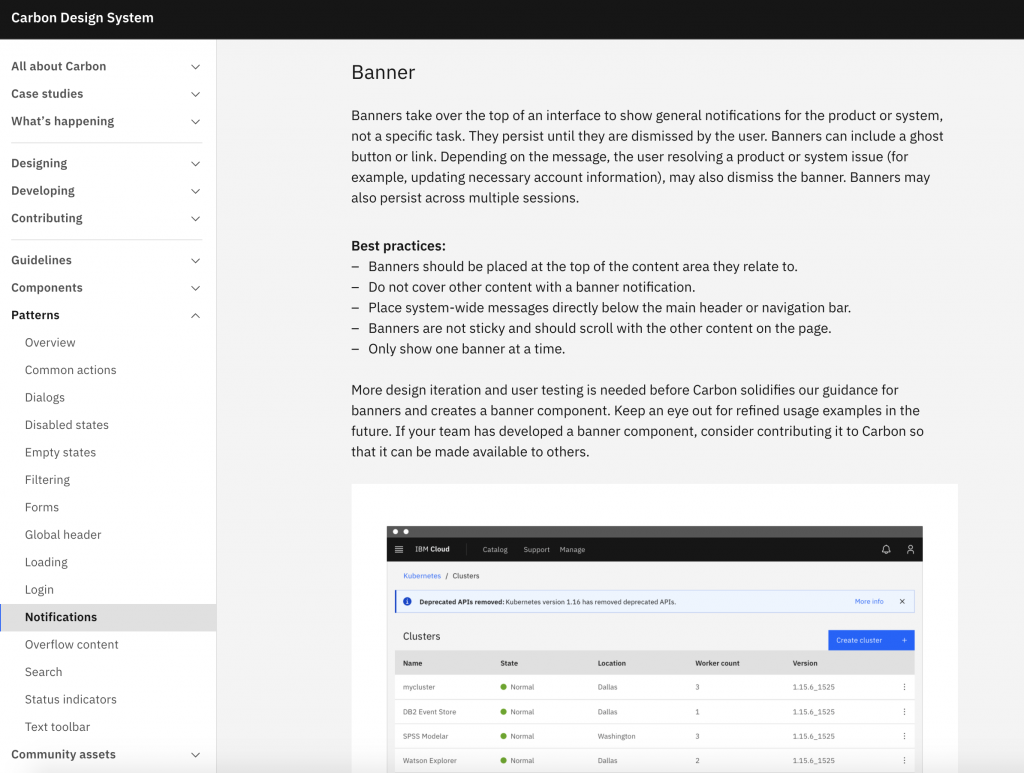1024x773 pixels.
Task: Expand the Components section
Action: (x=106, y=287)
